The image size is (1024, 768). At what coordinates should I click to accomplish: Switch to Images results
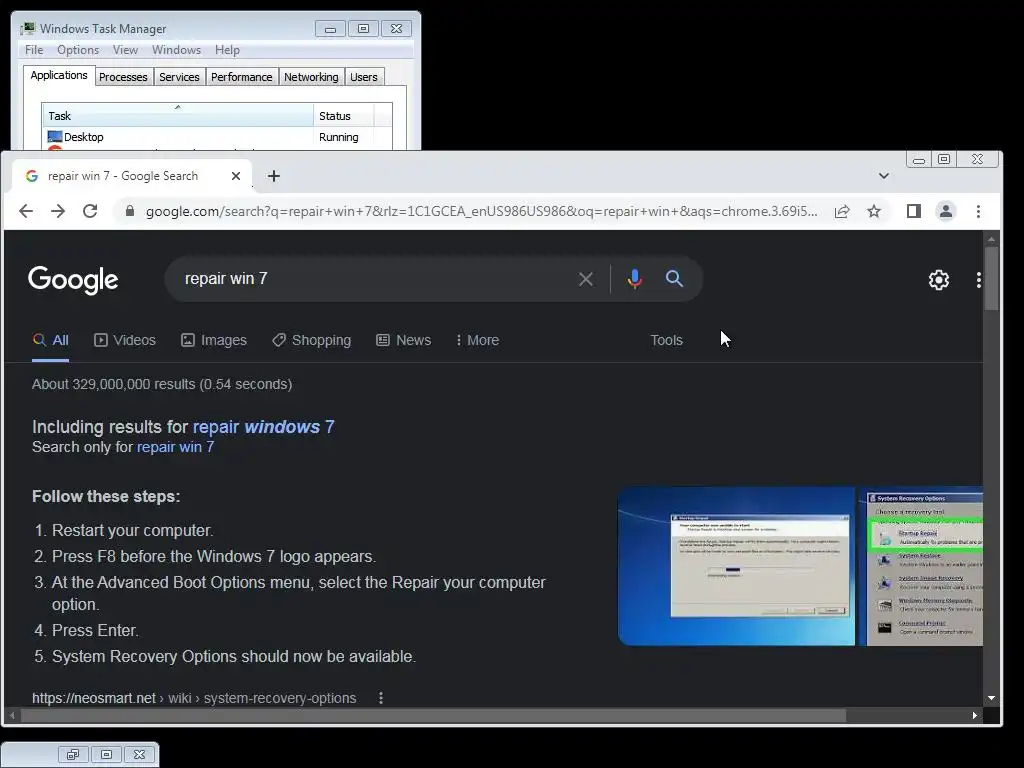click(214, 340)
